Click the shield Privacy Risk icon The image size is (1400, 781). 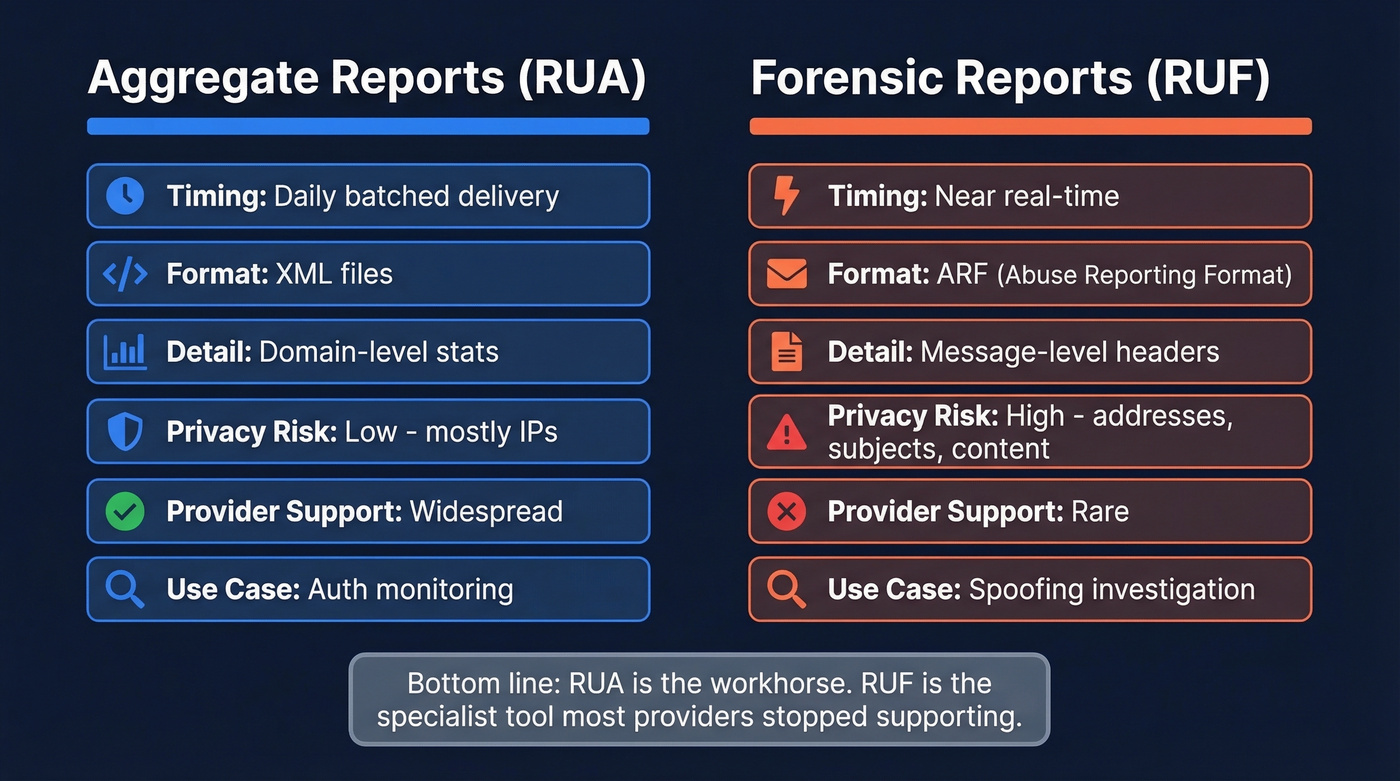(x=124, y=430)
